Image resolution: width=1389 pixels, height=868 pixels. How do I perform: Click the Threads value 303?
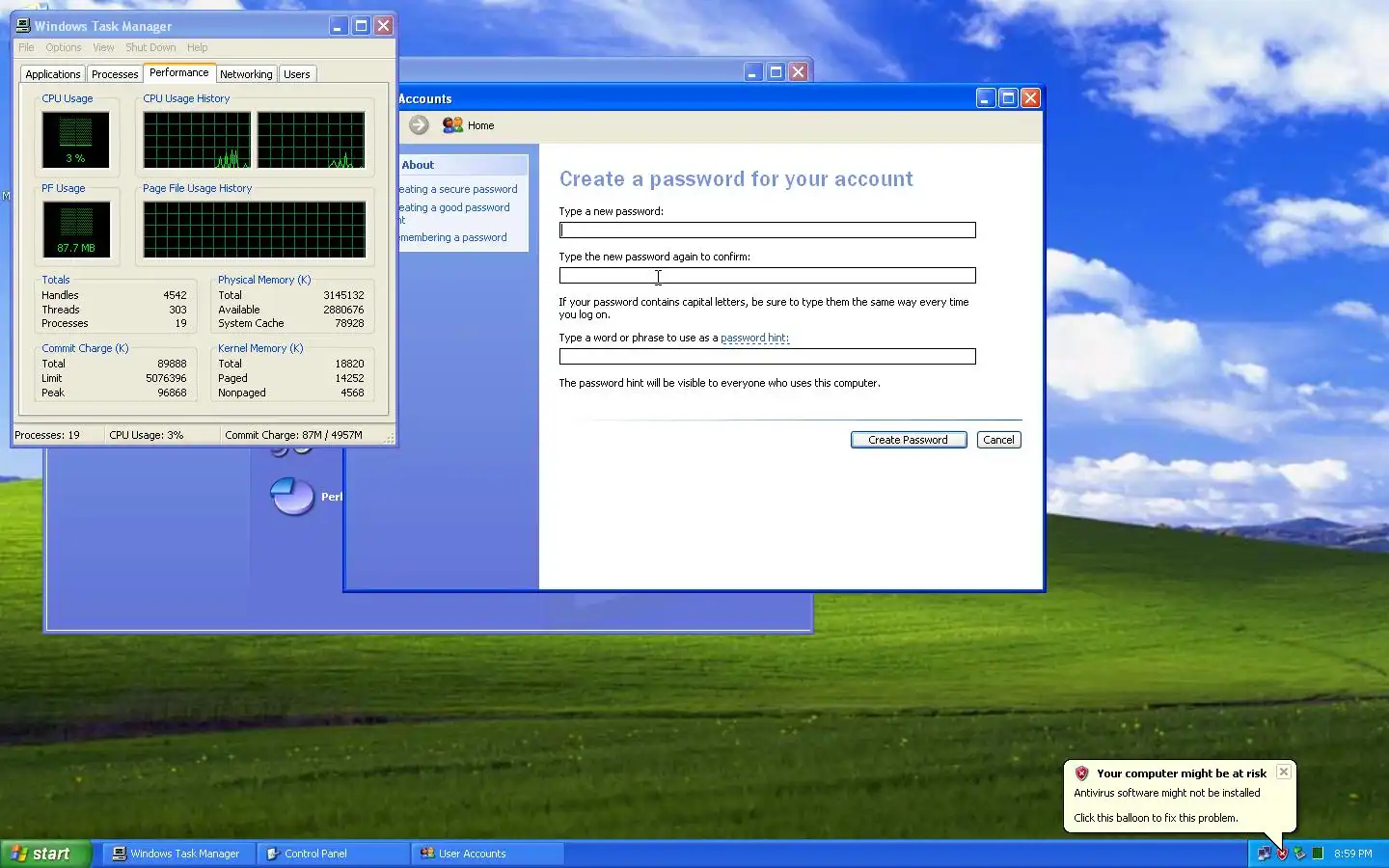click(x=177, y=310)
